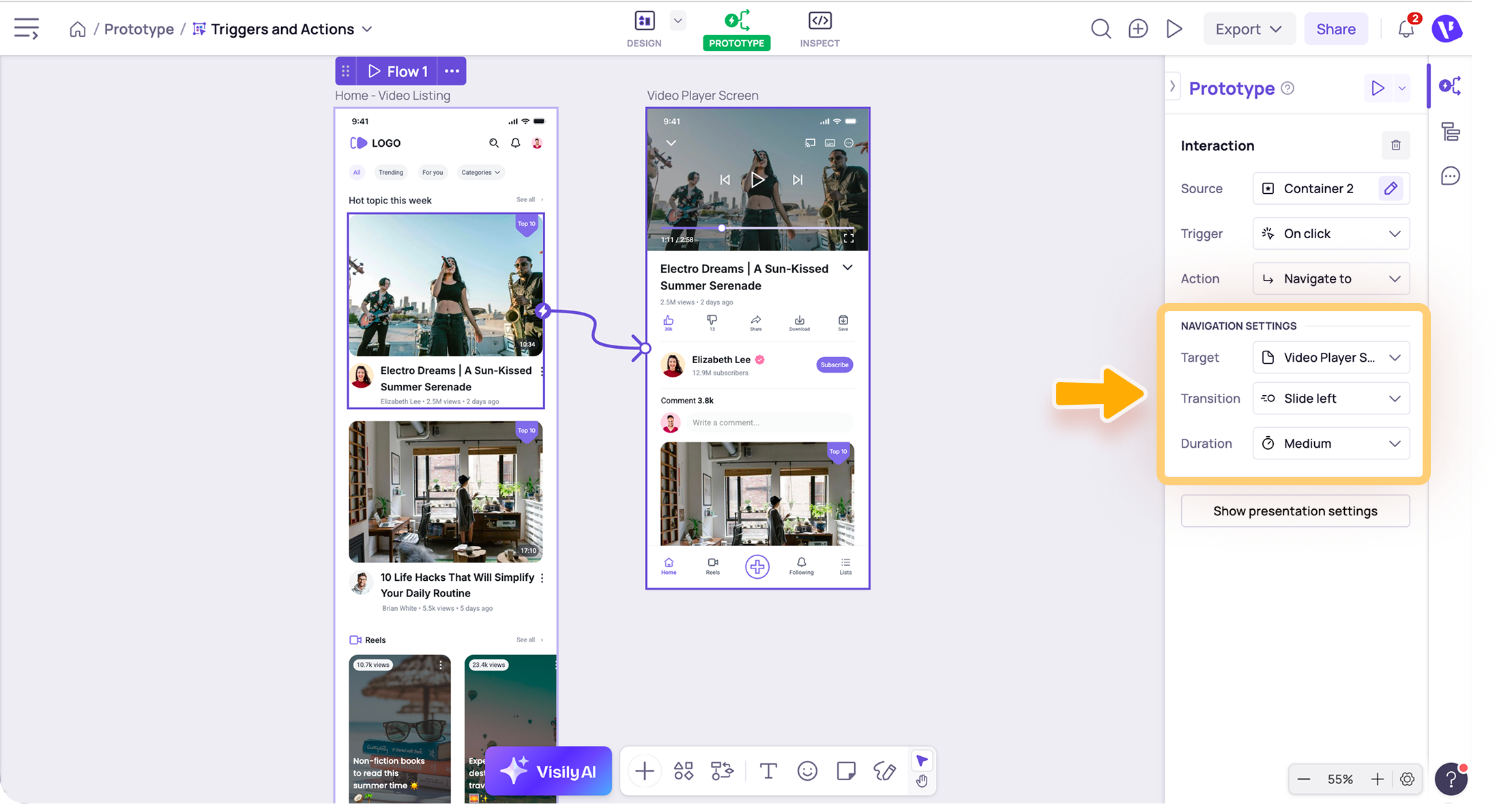Select the Text tool
The height and width of the screenshot is (804, 1512).
(768, 771)
